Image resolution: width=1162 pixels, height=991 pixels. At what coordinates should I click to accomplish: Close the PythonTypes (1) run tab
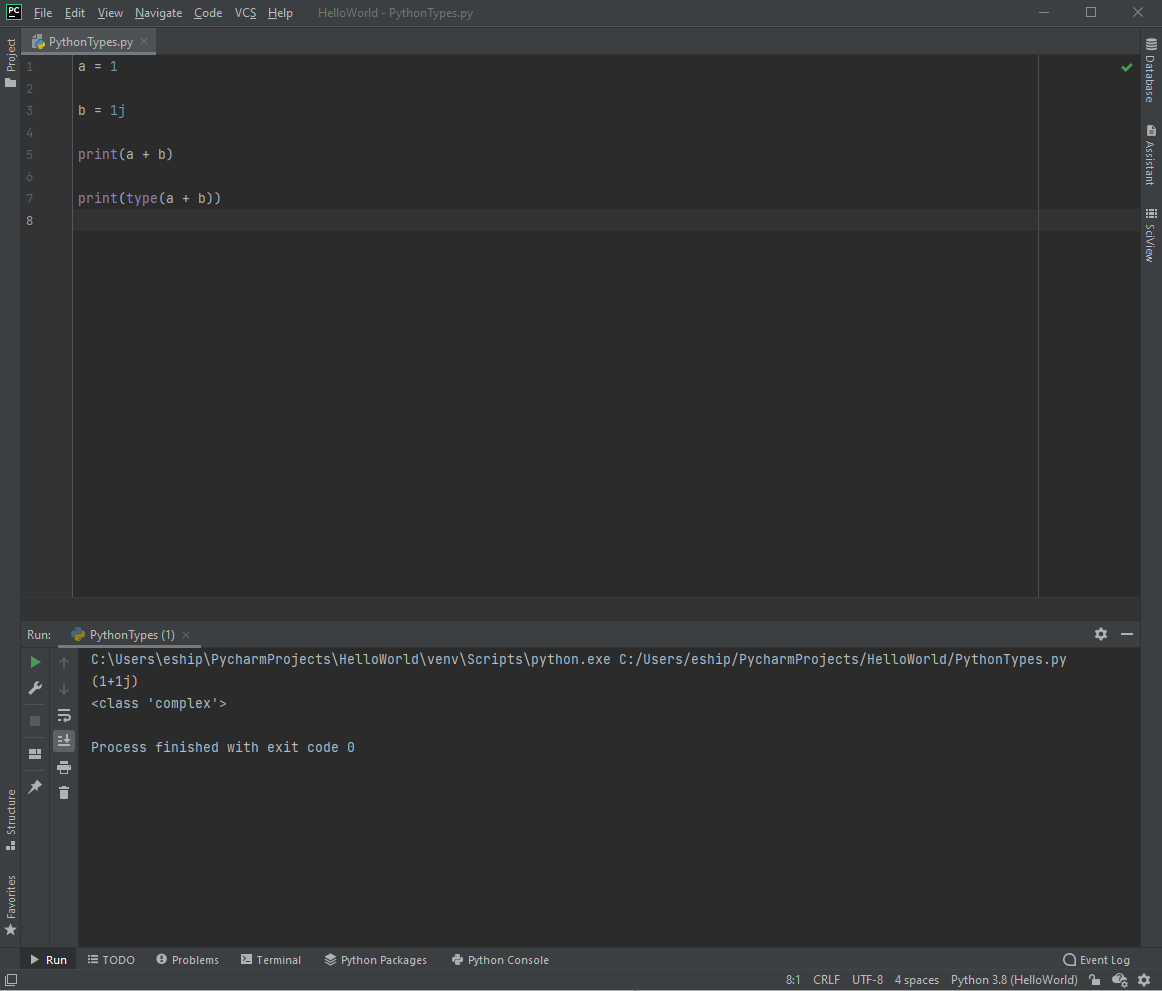tap(186, 634)
